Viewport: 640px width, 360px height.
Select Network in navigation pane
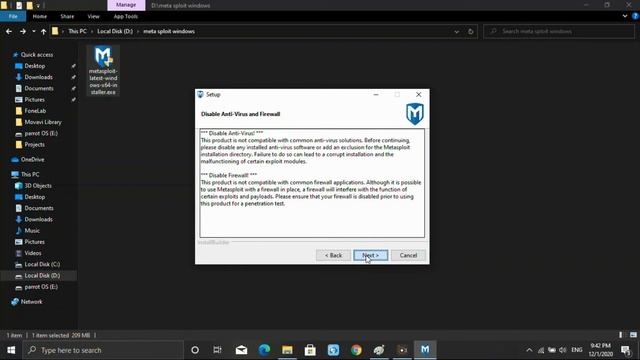[x=31, y=302]
